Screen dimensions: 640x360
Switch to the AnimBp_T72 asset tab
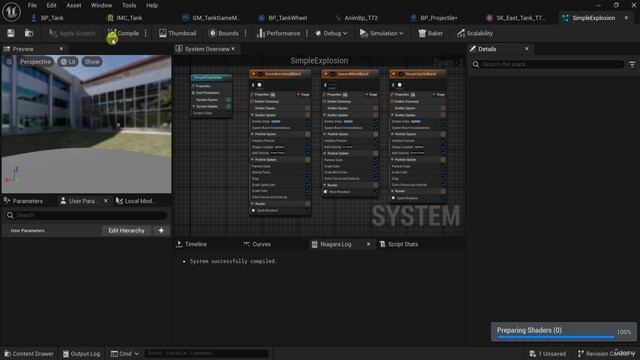coord(361,18)
